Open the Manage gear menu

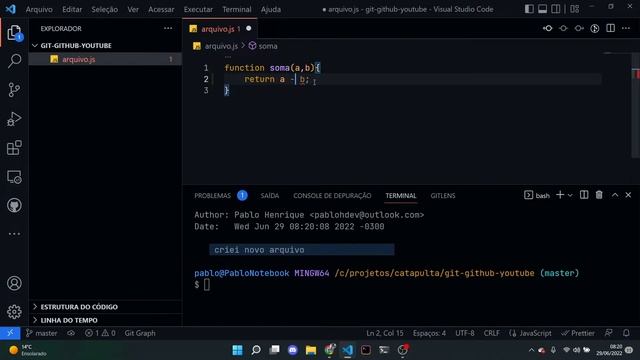point(14,312)
